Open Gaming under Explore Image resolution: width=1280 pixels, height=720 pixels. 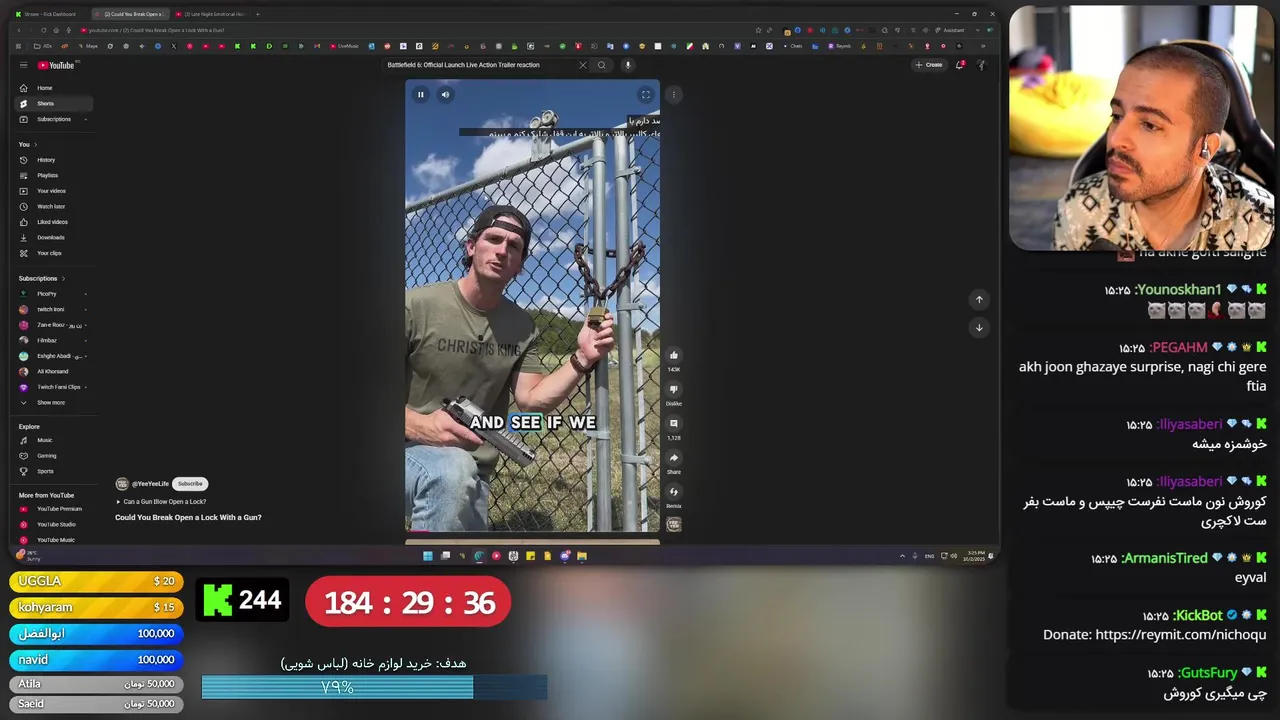pos(55,456)
